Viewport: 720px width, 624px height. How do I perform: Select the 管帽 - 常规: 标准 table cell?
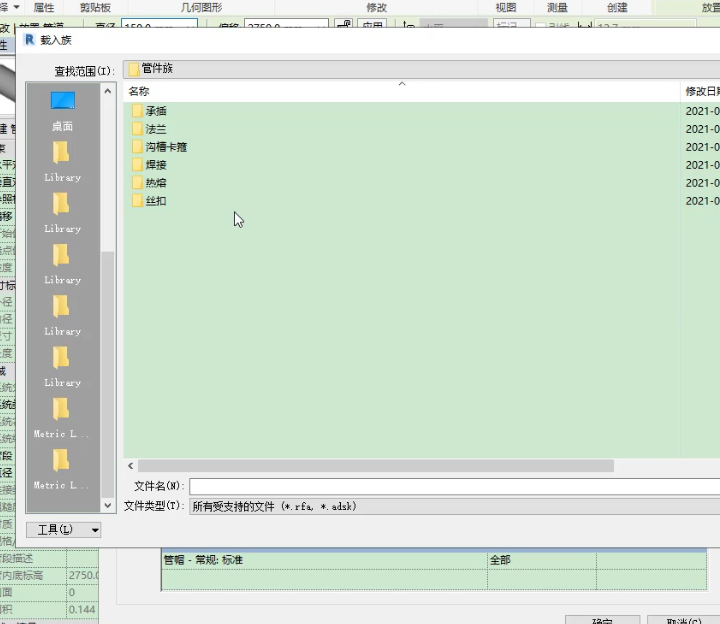pyautogui.click(x=325, y=560)
